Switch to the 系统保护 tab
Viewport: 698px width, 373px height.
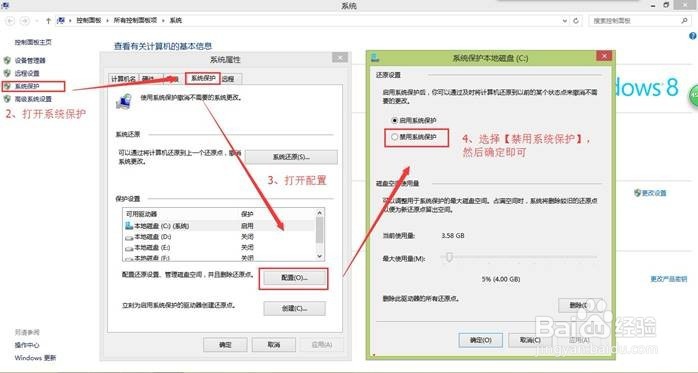pos(203,78)
